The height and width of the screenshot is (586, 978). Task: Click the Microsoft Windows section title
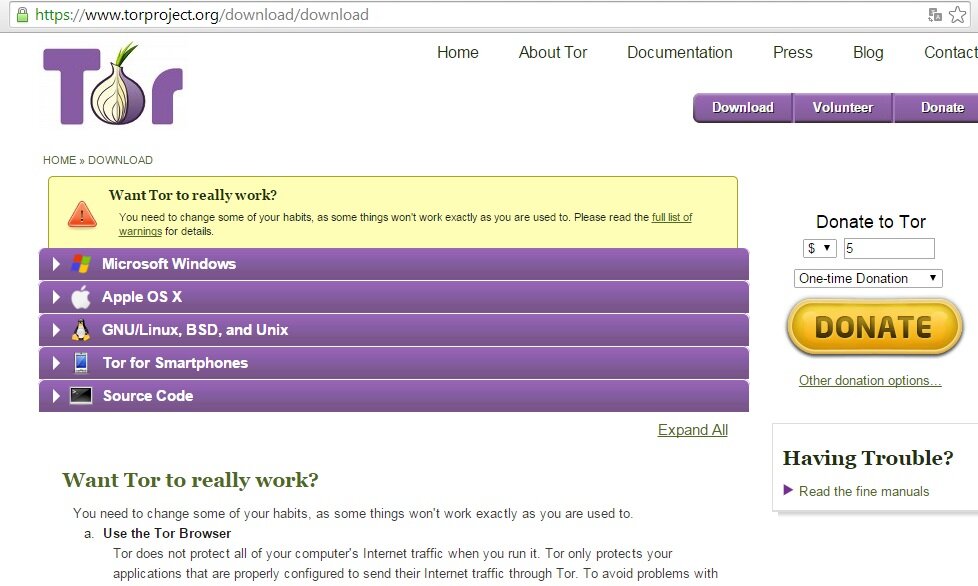click(x=169, y=264)
